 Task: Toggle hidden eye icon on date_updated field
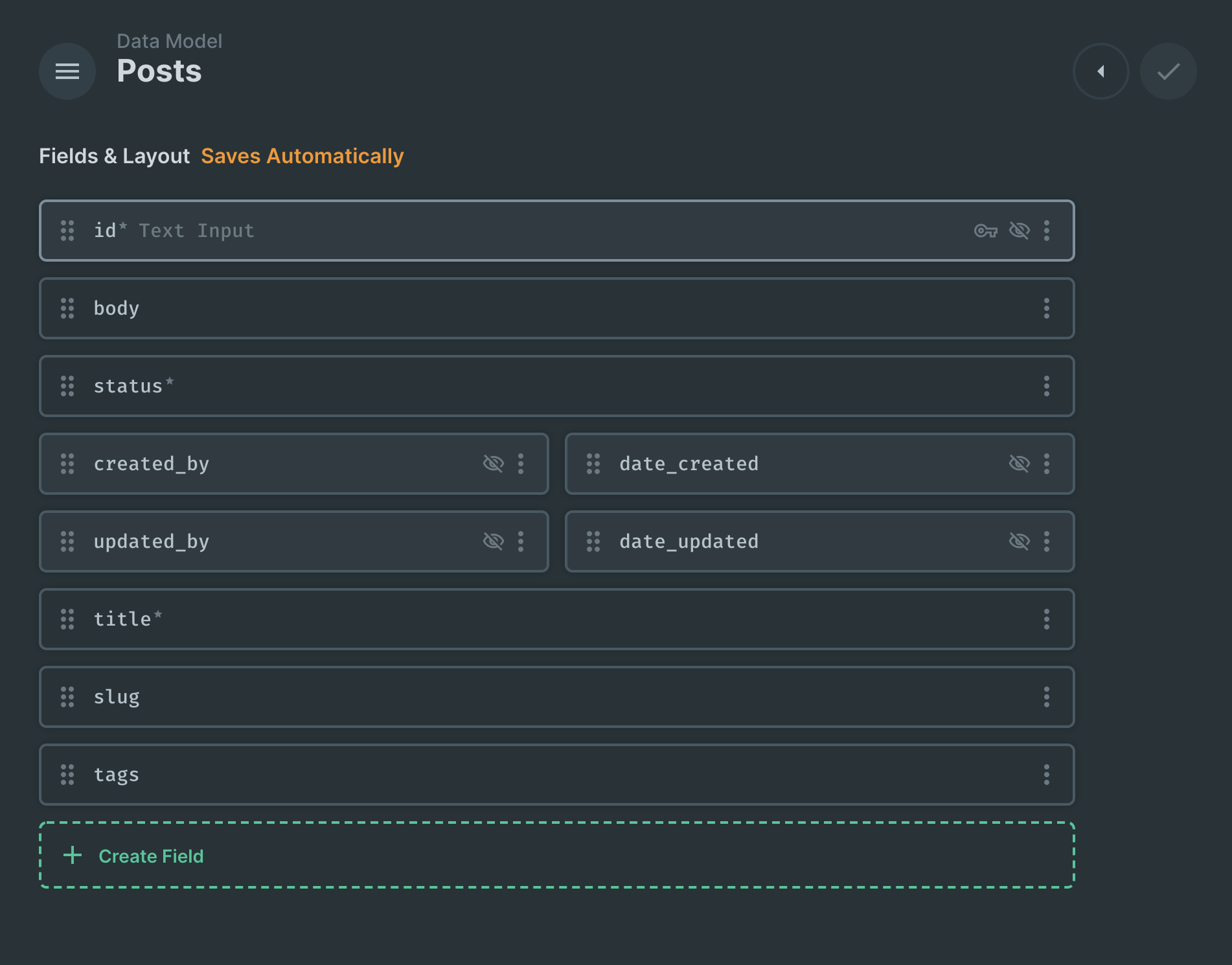coord(1020,541)
